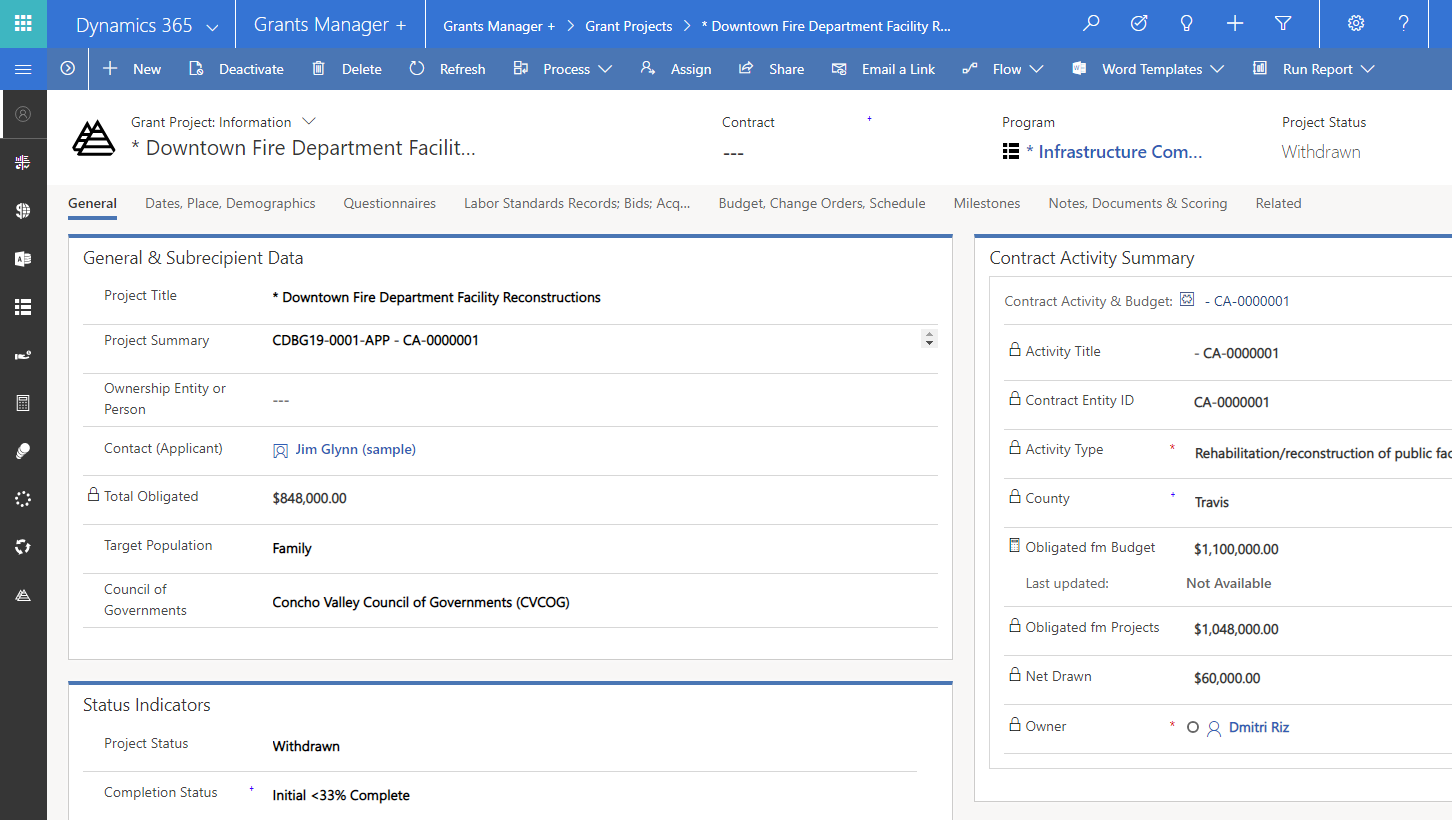Viewport: 1452px width, 820px height.
Task: Select the calculator sidebar icon
Action: [x=23, y=403]
